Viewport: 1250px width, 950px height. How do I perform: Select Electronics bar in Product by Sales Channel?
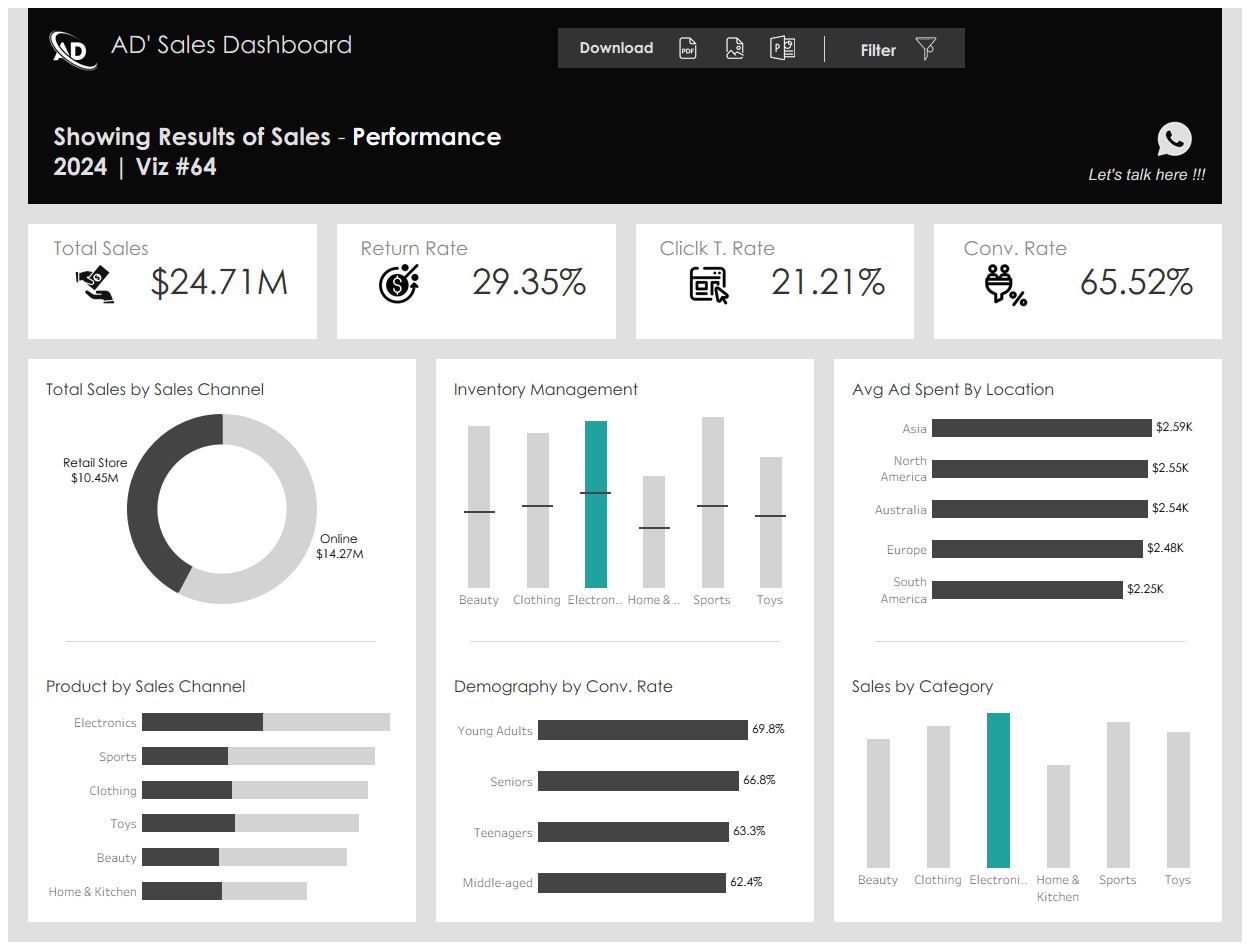click(x=266, y=722)
